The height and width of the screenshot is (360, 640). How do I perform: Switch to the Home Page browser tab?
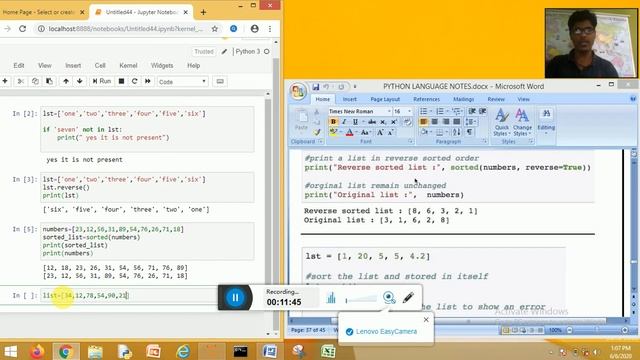(x=38, y=12)
